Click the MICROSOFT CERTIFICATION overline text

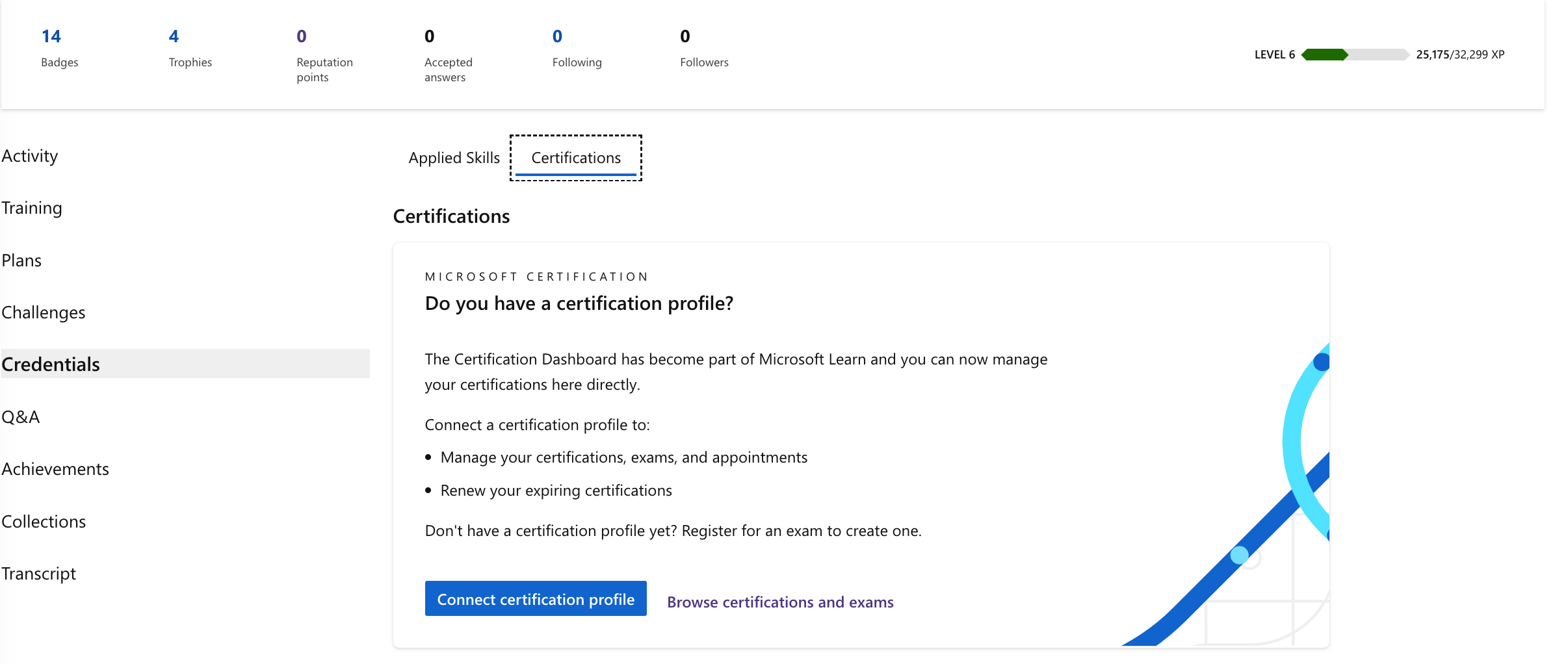[536, 277]
